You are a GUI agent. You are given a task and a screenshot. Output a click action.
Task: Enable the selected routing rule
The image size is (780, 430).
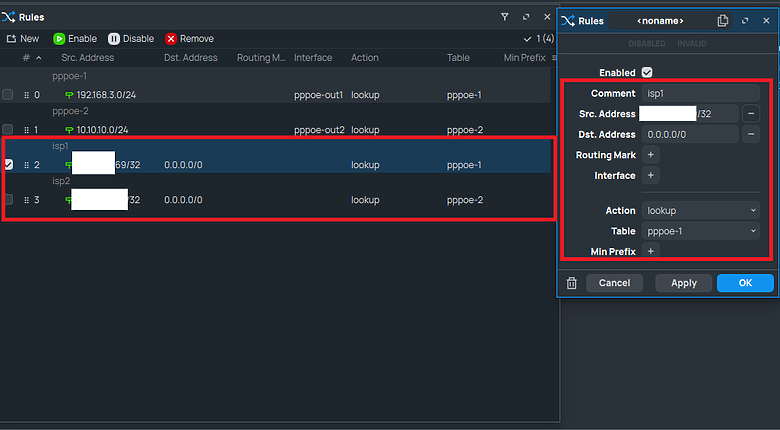(x=75, y=39)
